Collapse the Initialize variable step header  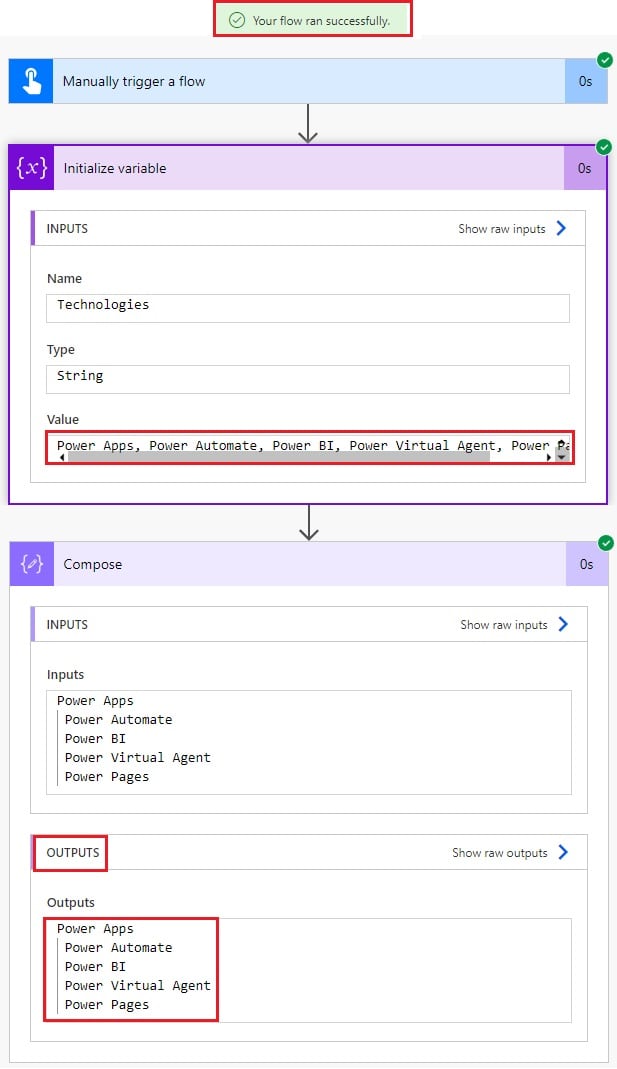(308, 168)
